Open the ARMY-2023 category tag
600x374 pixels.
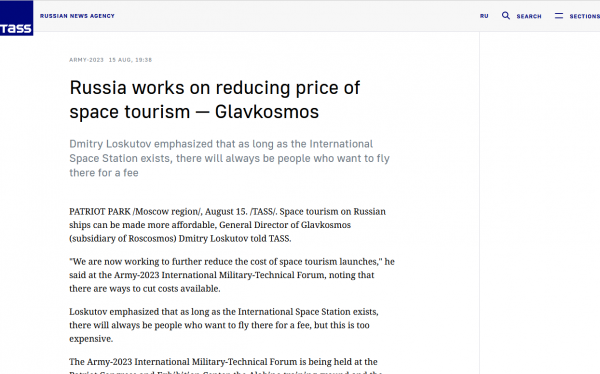click(86, 60)
